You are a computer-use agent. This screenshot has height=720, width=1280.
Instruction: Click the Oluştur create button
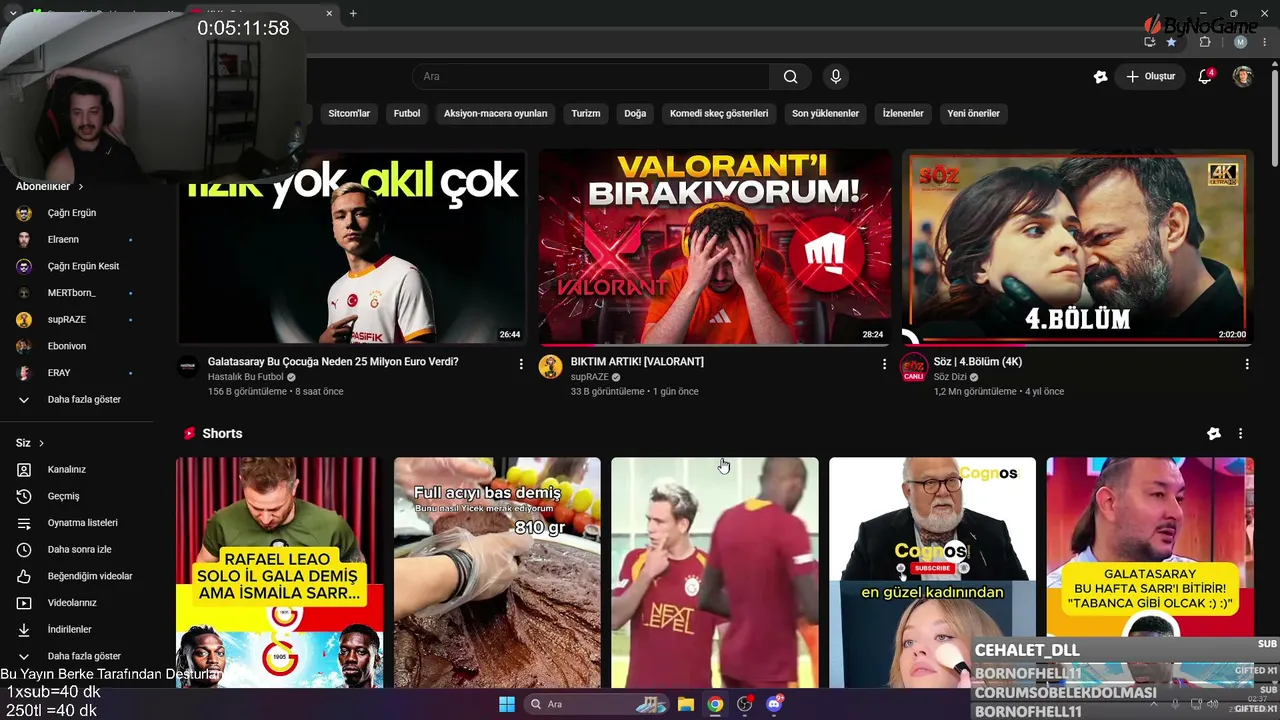1151,77
